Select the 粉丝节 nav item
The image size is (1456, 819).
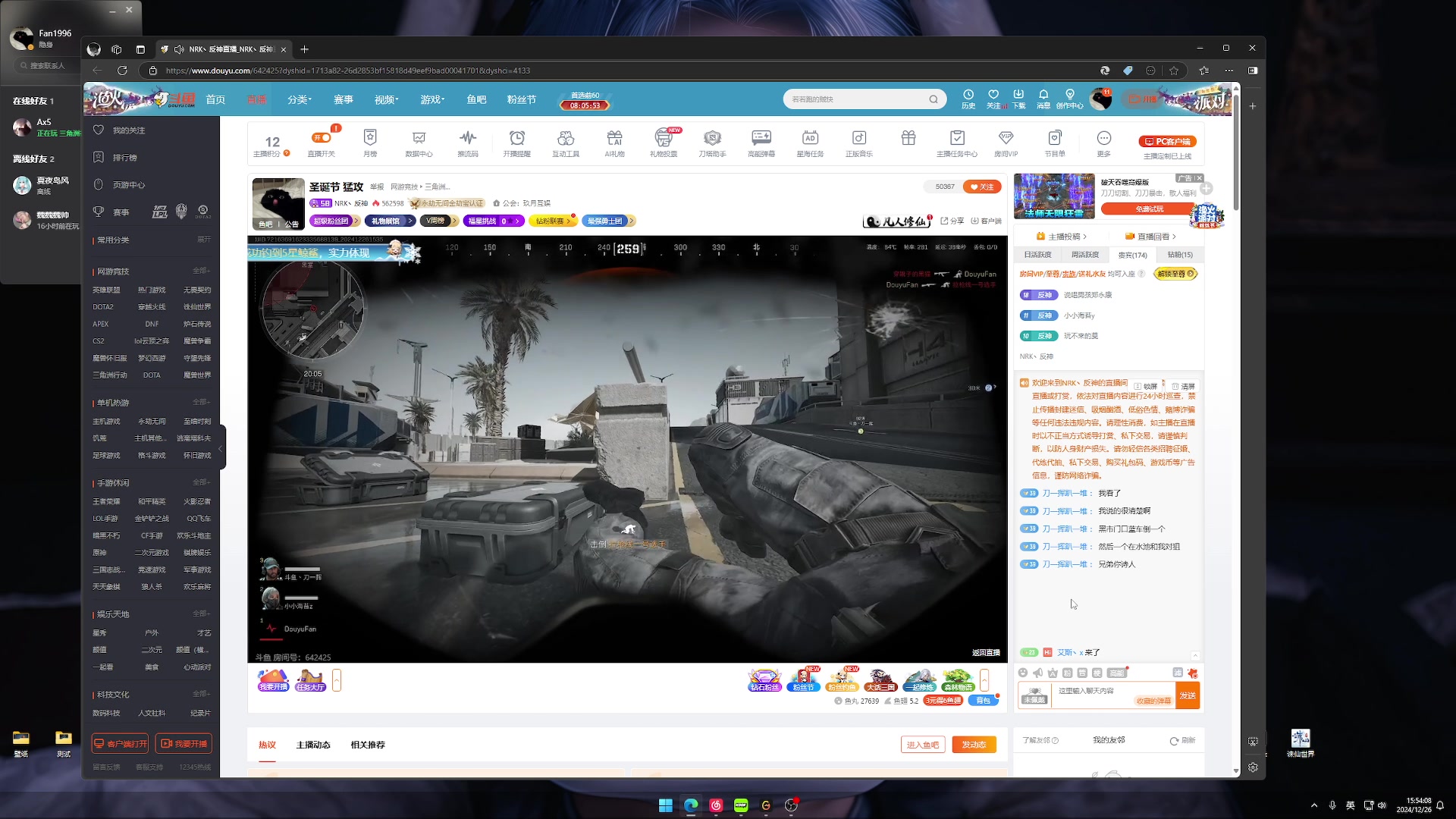click(x=522, y=99)
